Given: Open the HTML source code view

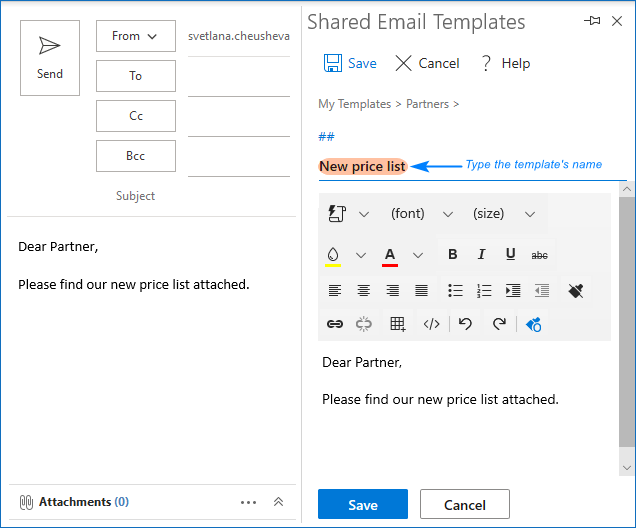Looking at the screenshot, I should [x=431, y=324].
